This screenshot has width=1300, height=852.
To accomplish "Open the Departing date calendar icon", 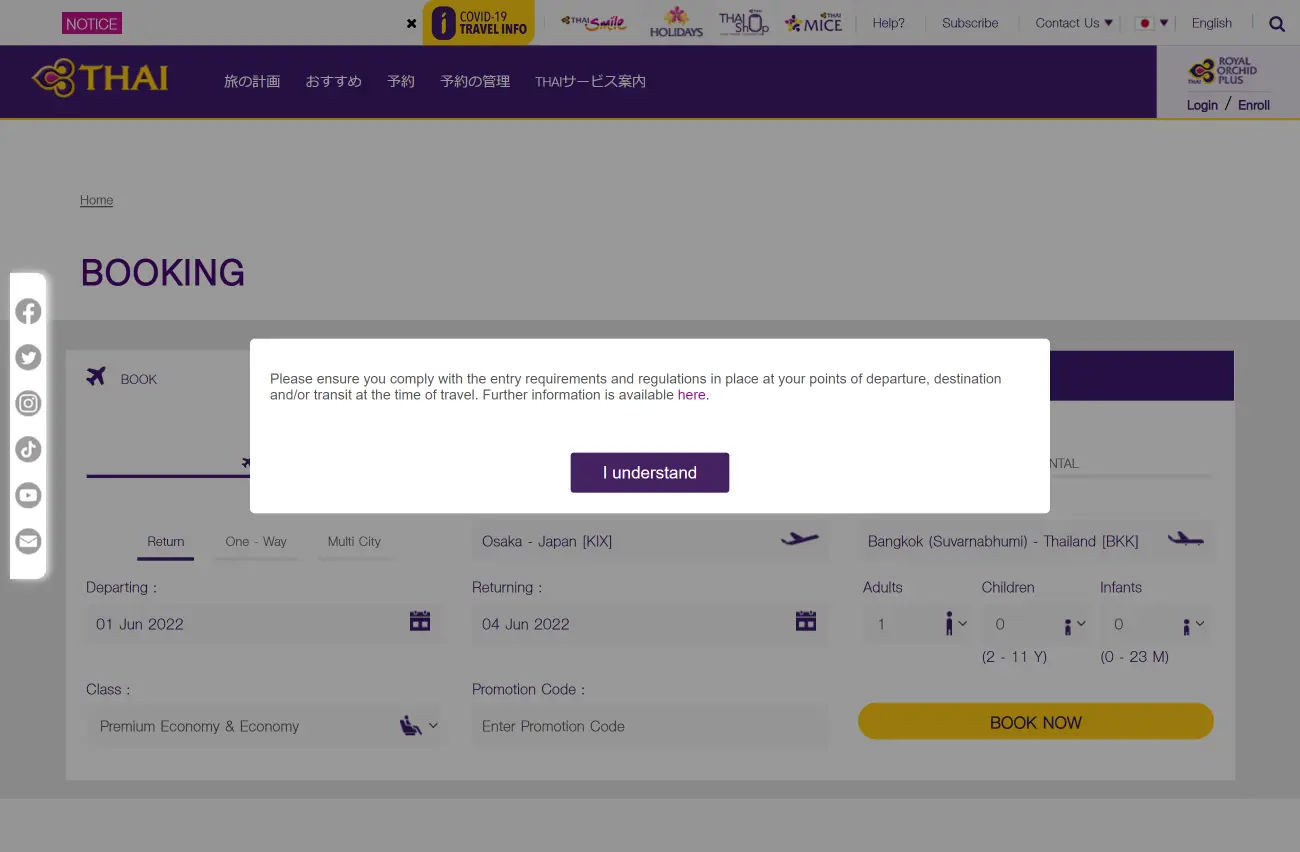I will 420,621.
